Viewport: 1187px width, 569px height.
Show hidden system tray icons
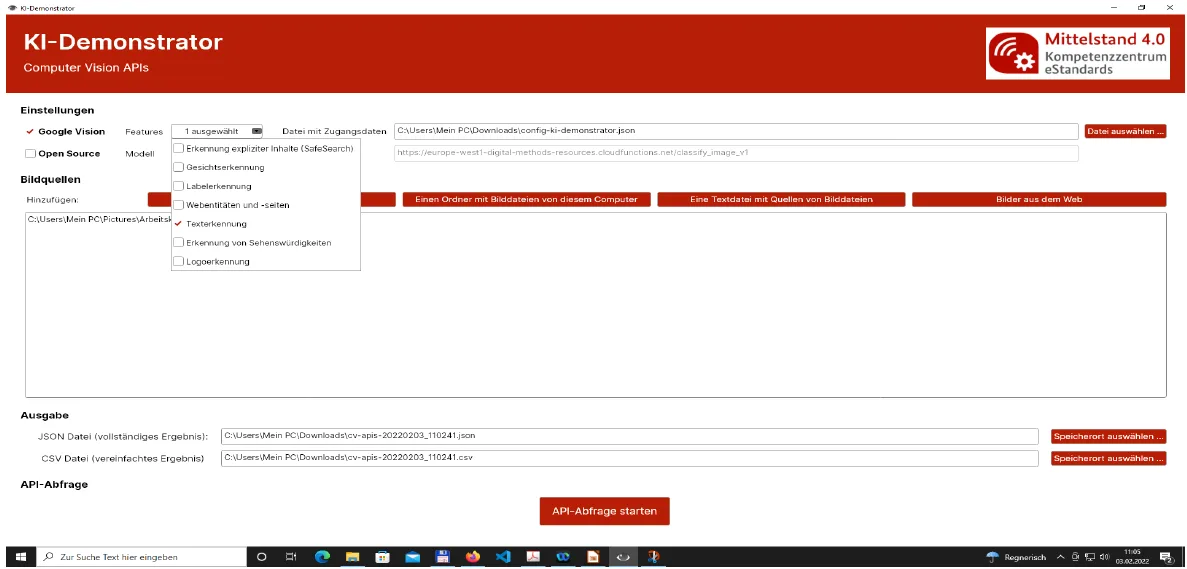tap(1061, 557)
